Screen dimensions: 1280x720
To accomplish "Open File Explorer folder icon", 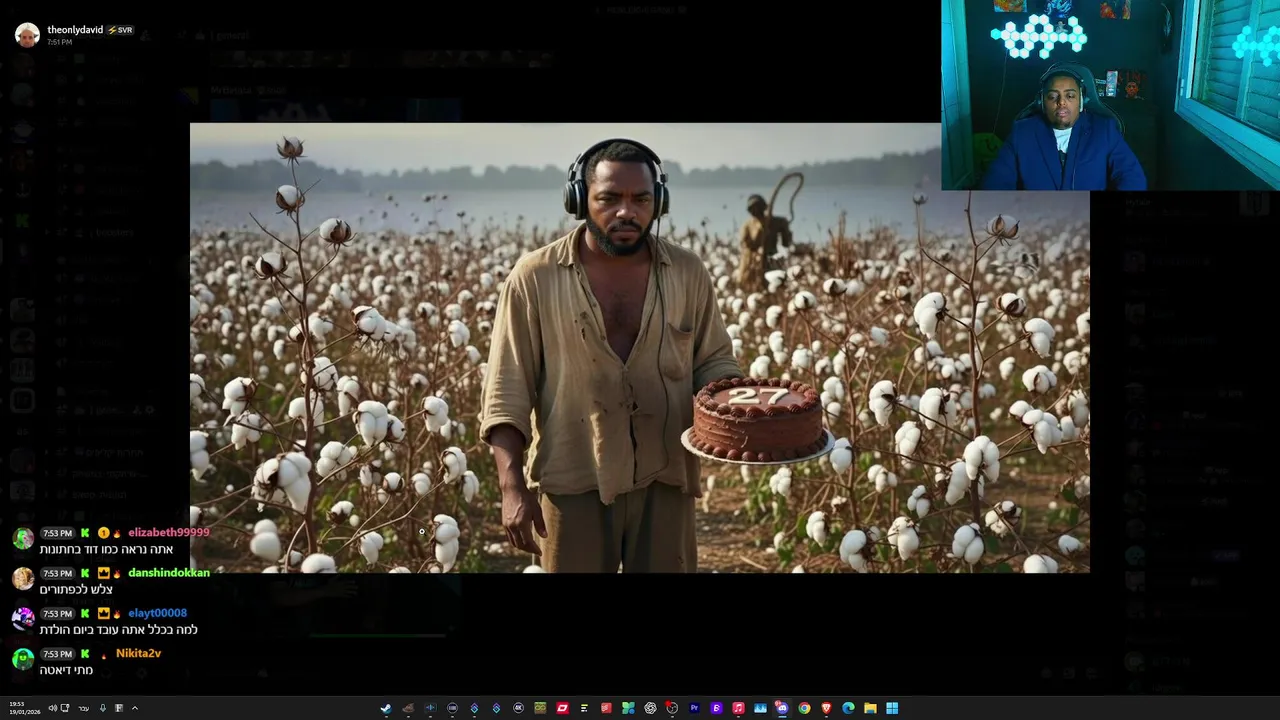I will (870, 708).
